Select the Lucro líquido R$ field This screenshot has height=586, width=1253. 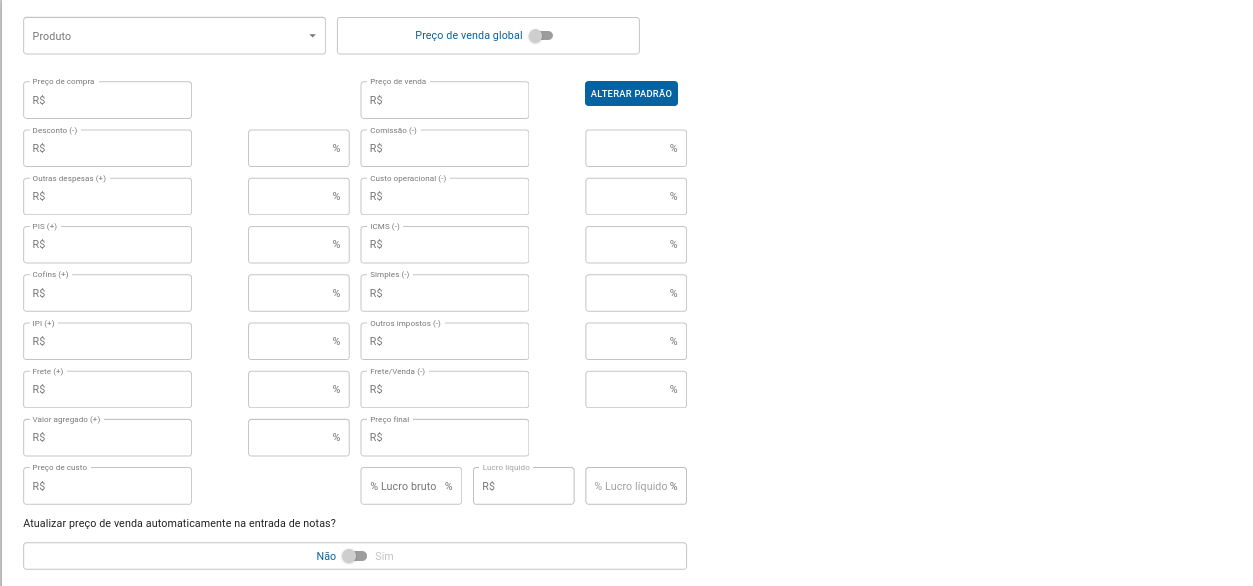[x=524, y=486]
